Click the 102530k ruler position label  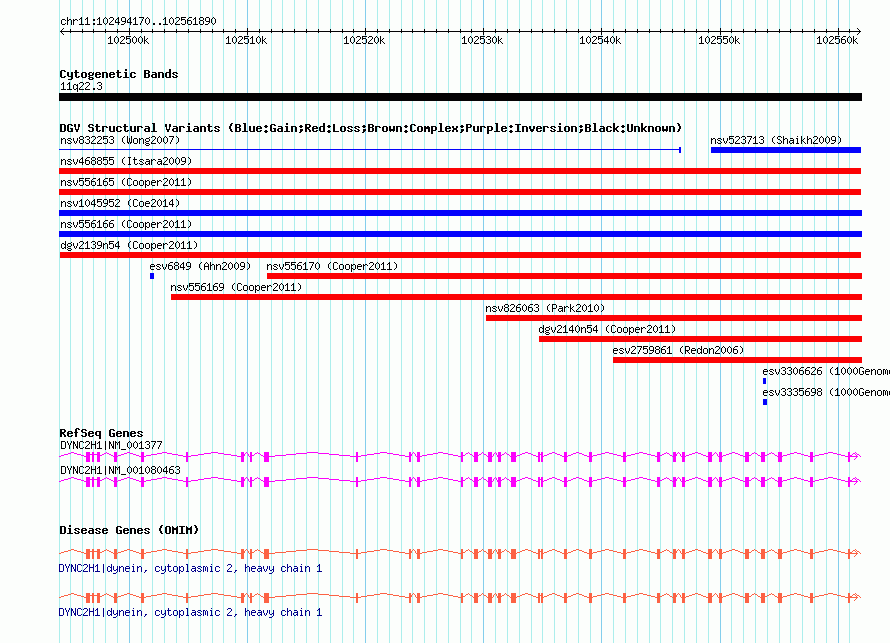click(x=482, y=40)
